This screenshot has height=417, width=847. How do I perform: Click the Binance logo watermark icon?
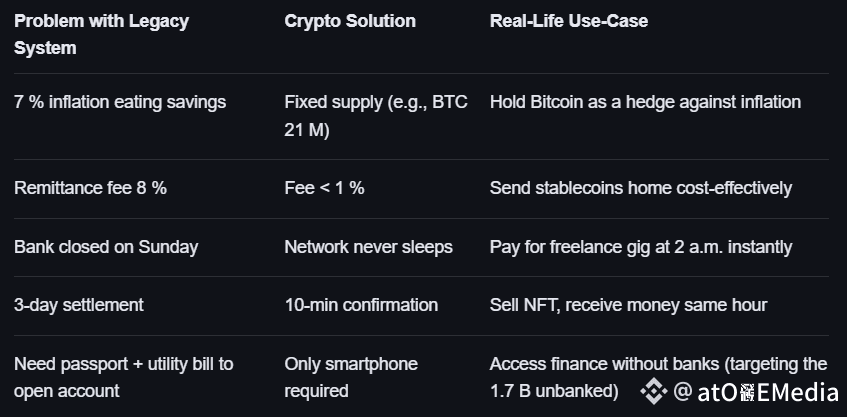pyautogui.click(x=654, y=391)
